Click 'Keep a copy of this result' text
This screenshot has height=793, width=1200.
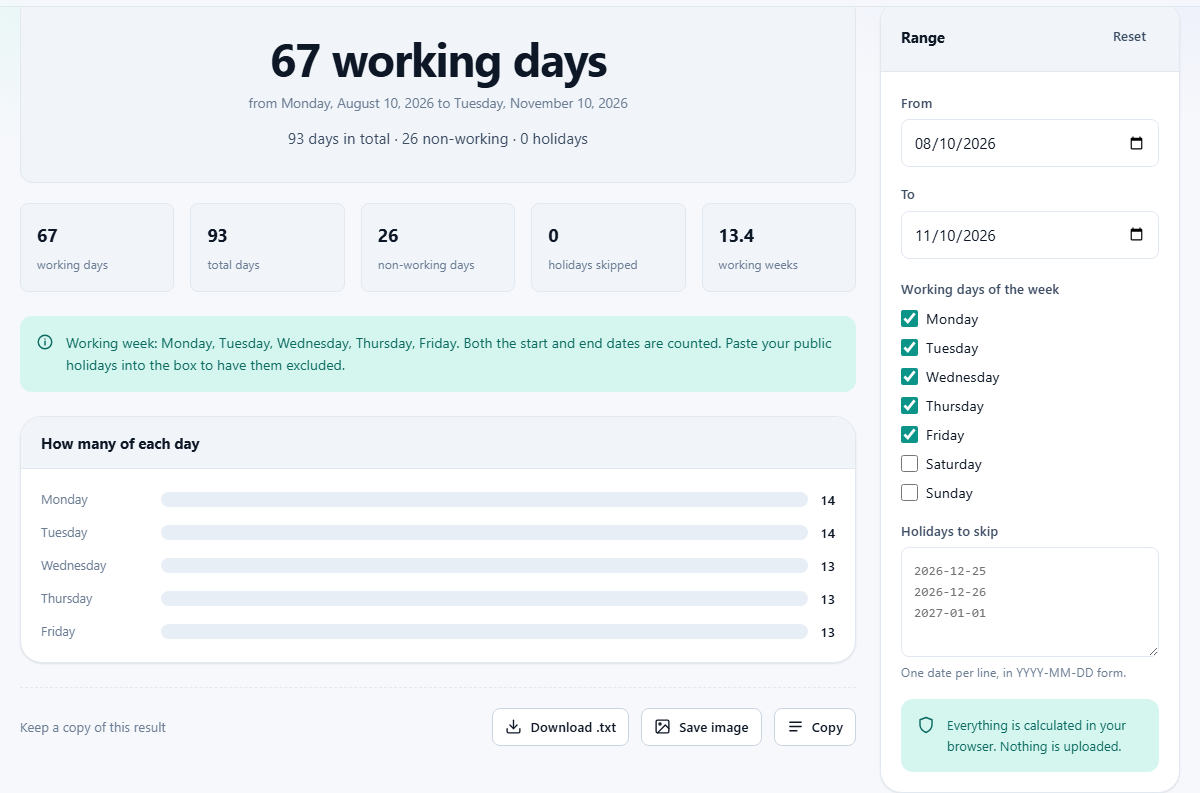[93, 727]
